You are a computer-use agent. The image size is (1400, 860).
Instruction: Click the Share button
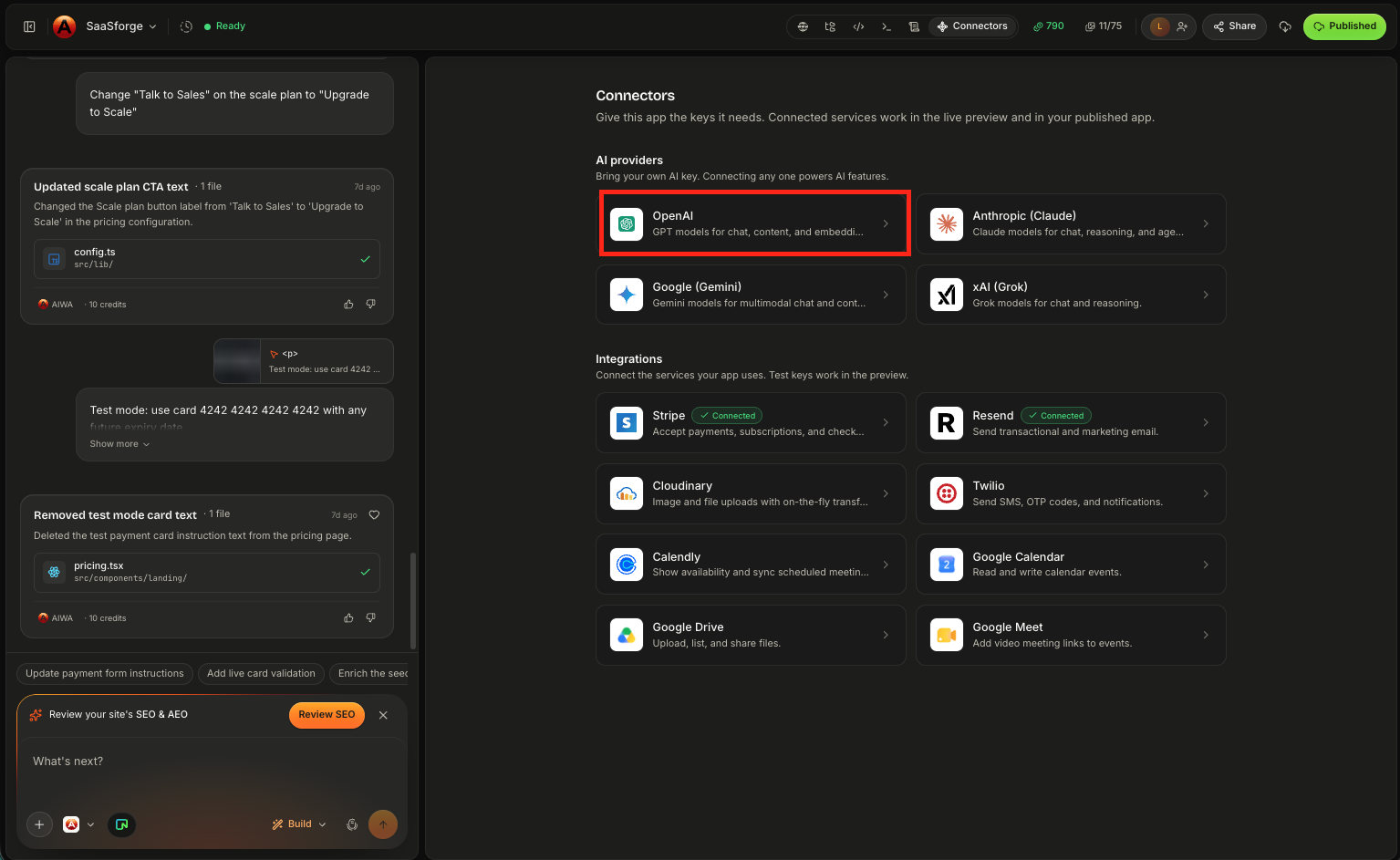(1235, 26)
